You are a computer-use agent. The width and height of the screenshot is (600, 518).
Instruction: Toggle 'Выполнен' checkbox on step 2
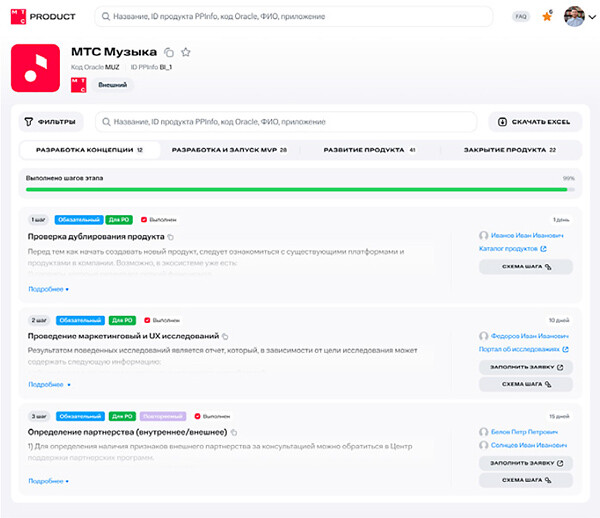[144, 319]
